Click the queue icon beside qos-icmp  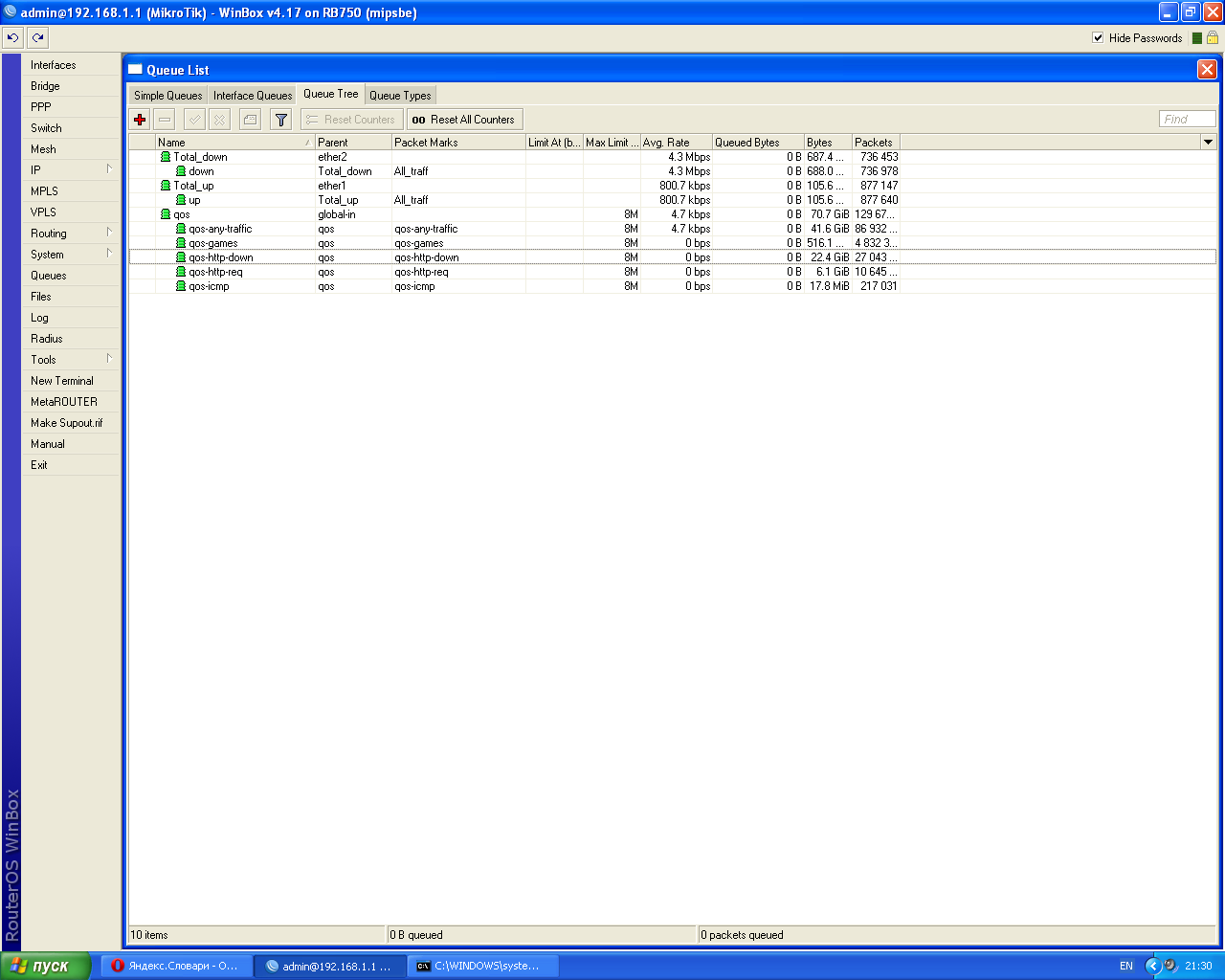point(181,286)
